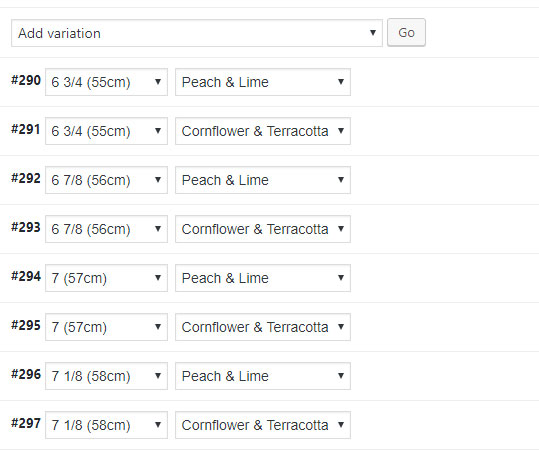Open size dropdown for variation #292

click(106, 180)
